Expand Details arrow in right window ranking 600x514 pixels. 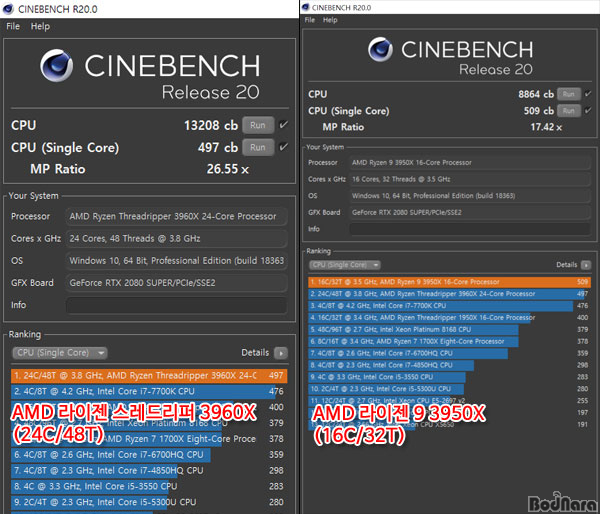(x=586, y=265)
